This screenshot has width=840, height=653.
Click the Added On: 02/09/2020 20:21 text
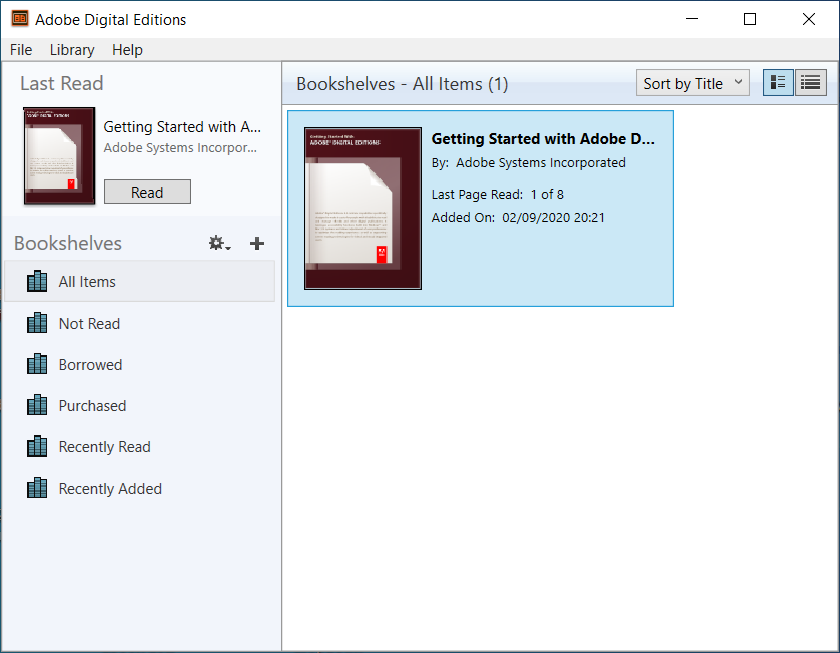(x=518, y=217)
